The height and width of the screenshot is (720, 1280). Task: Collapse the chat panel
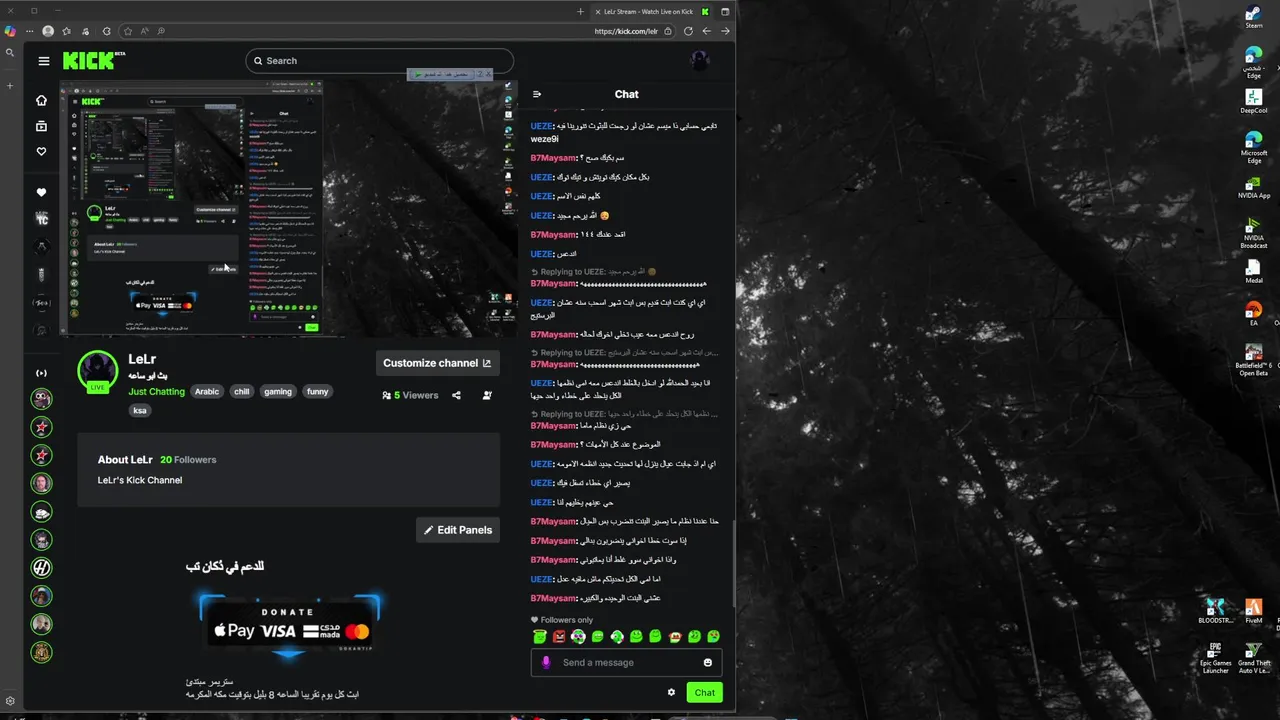pyautogui.click(x=537, y=94)
